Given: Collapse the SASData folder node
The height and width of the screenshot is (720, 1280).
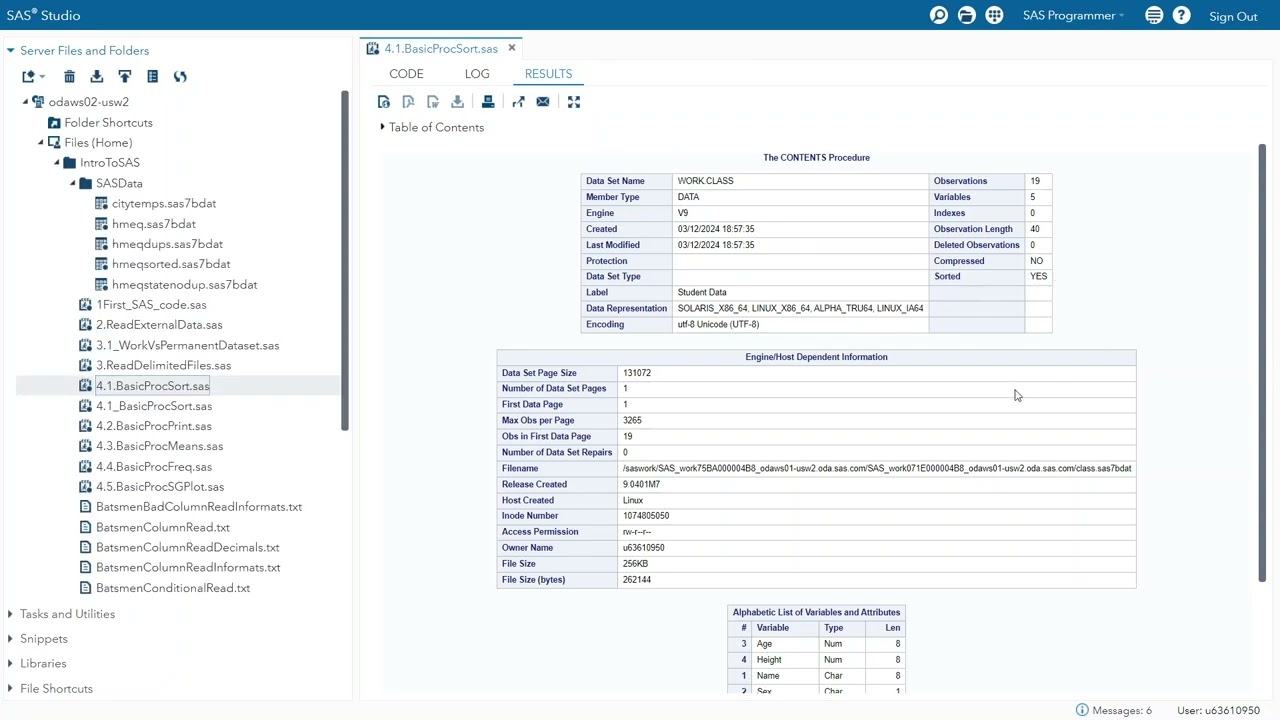Looking at the screenshot, I should point(73,183).
